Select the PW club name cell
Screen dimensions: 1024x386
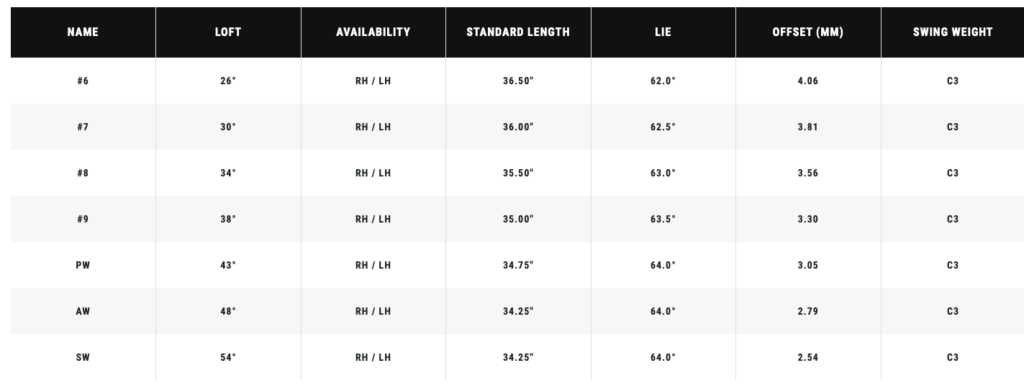[x=83, y=265]
